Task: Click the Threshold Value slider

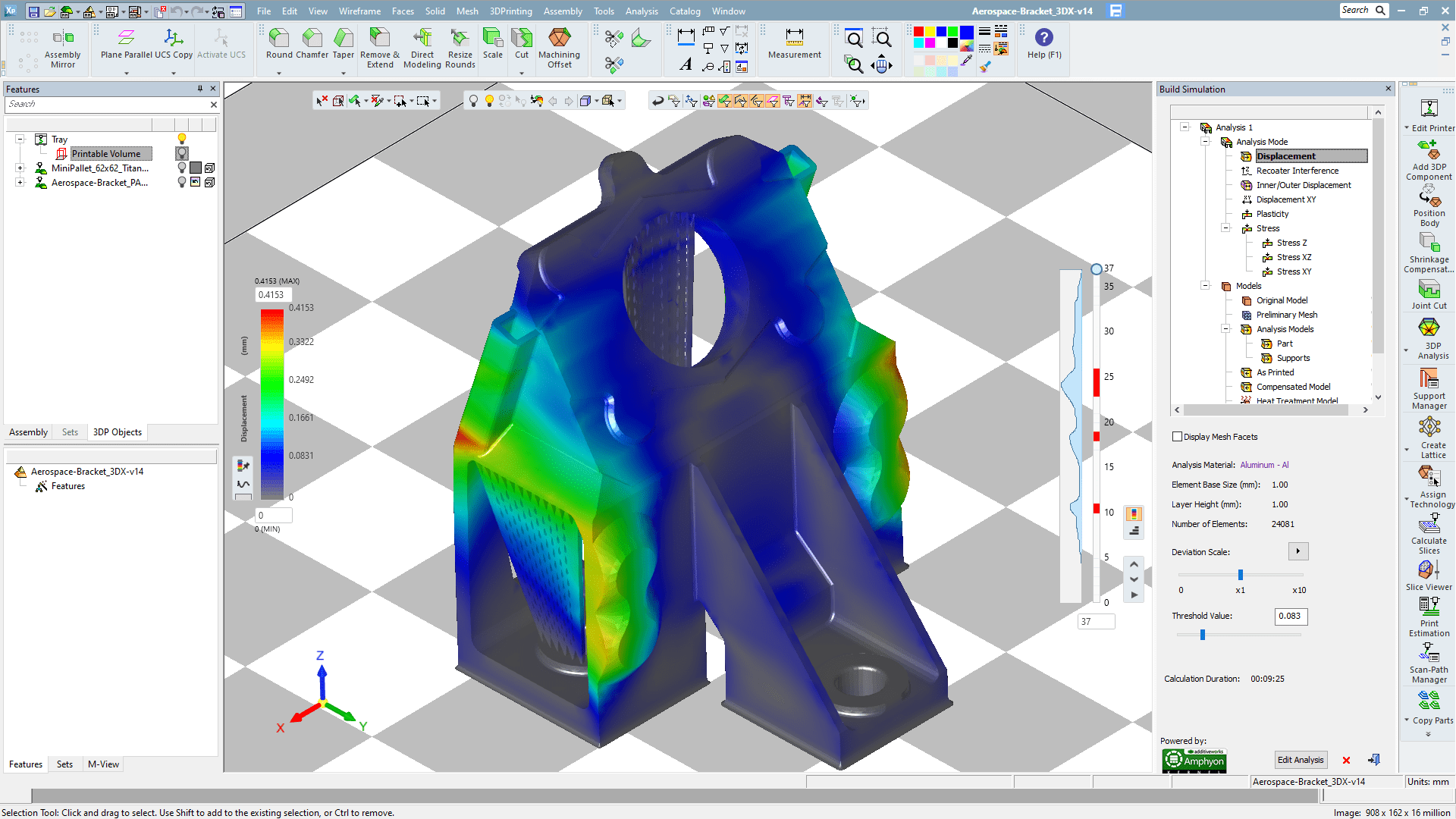Action: click(1201, 635)
